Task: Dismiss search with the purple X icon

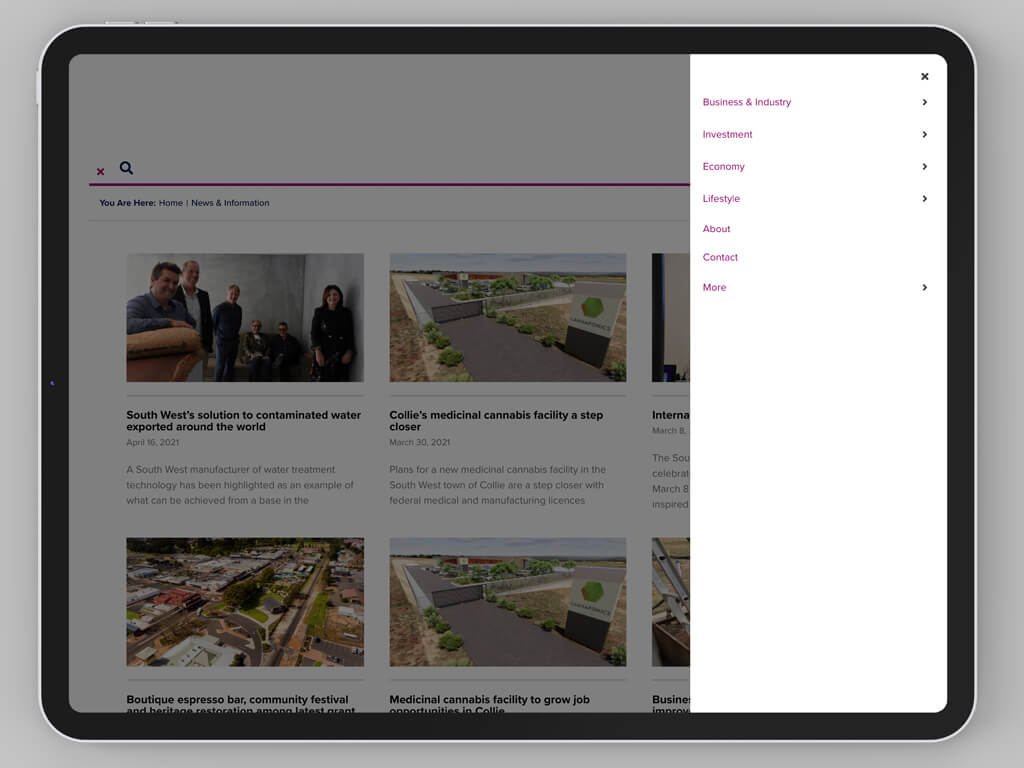Action: [x=100, y=172]
